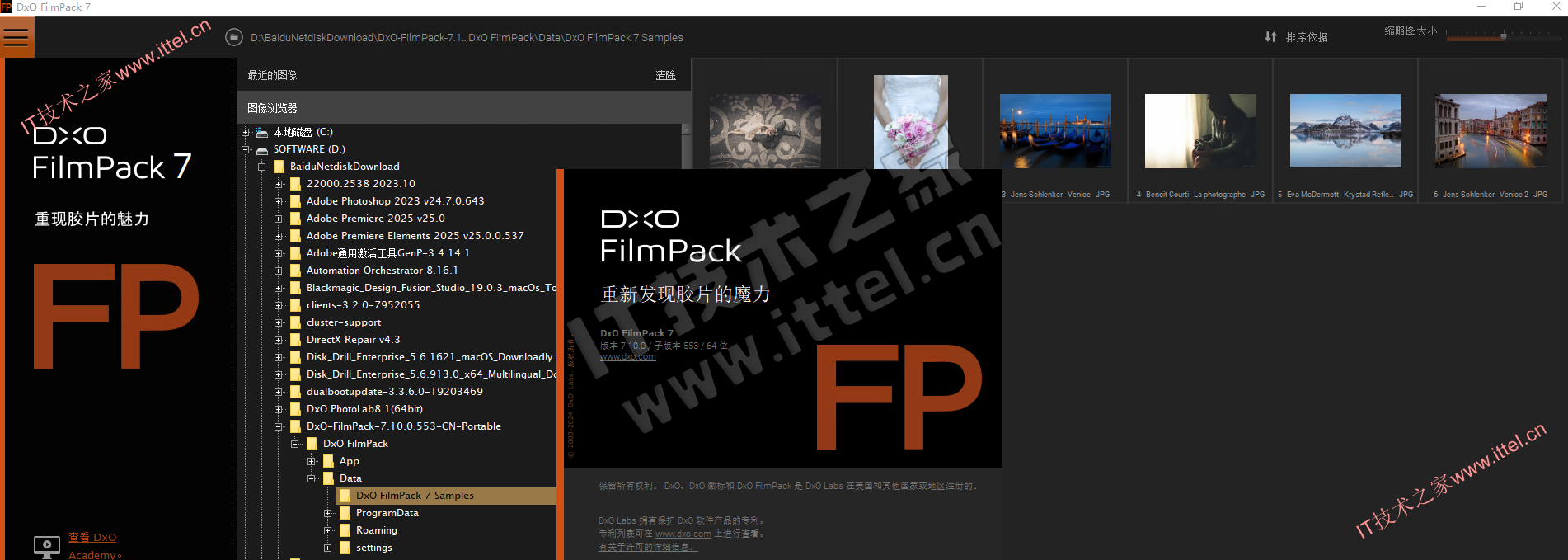Open the 5 - Eva McDermott Krystad thumbnail
The image size is (1568, 560).
pos(1345,130)
